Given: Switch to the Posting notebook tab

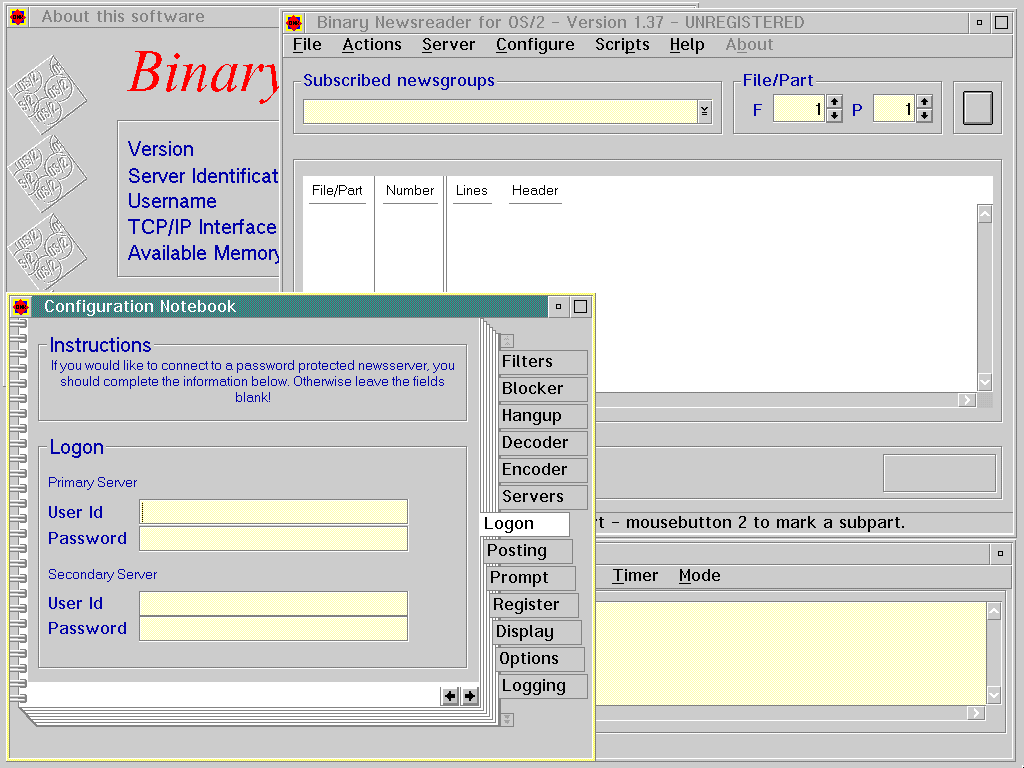Looking at the screenshot, I should point(528,551).
